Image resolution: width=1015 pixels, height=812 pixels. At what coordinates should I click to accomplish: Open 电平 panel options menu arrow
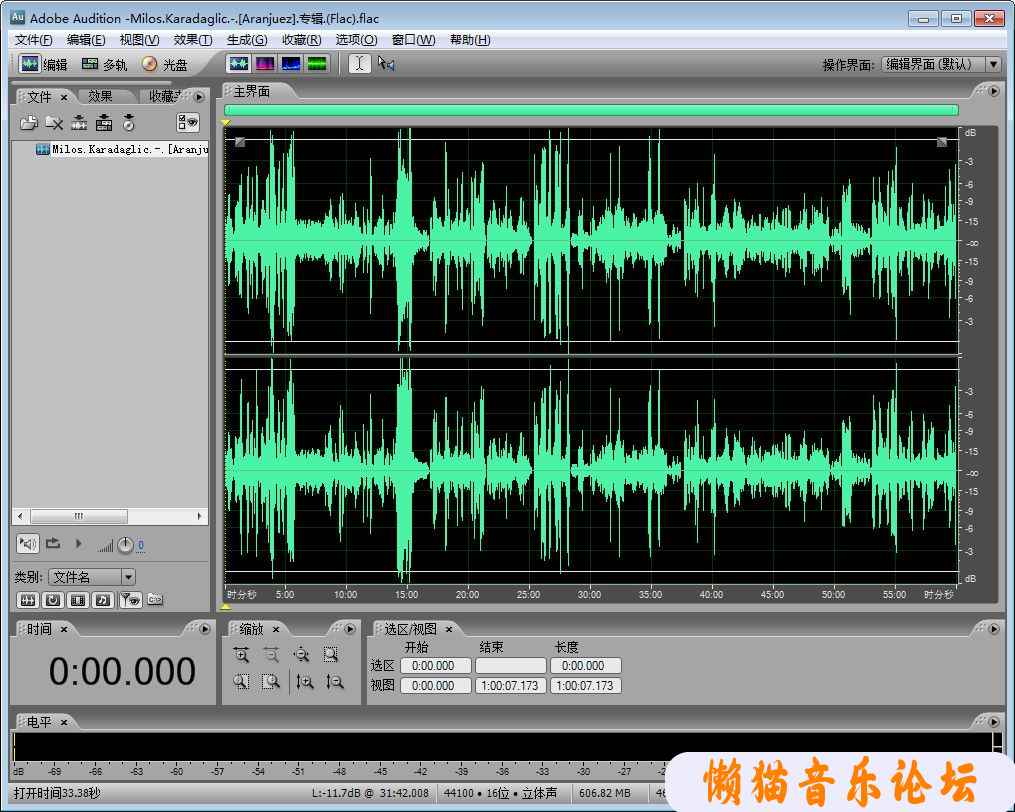click(x=994, y=721)
